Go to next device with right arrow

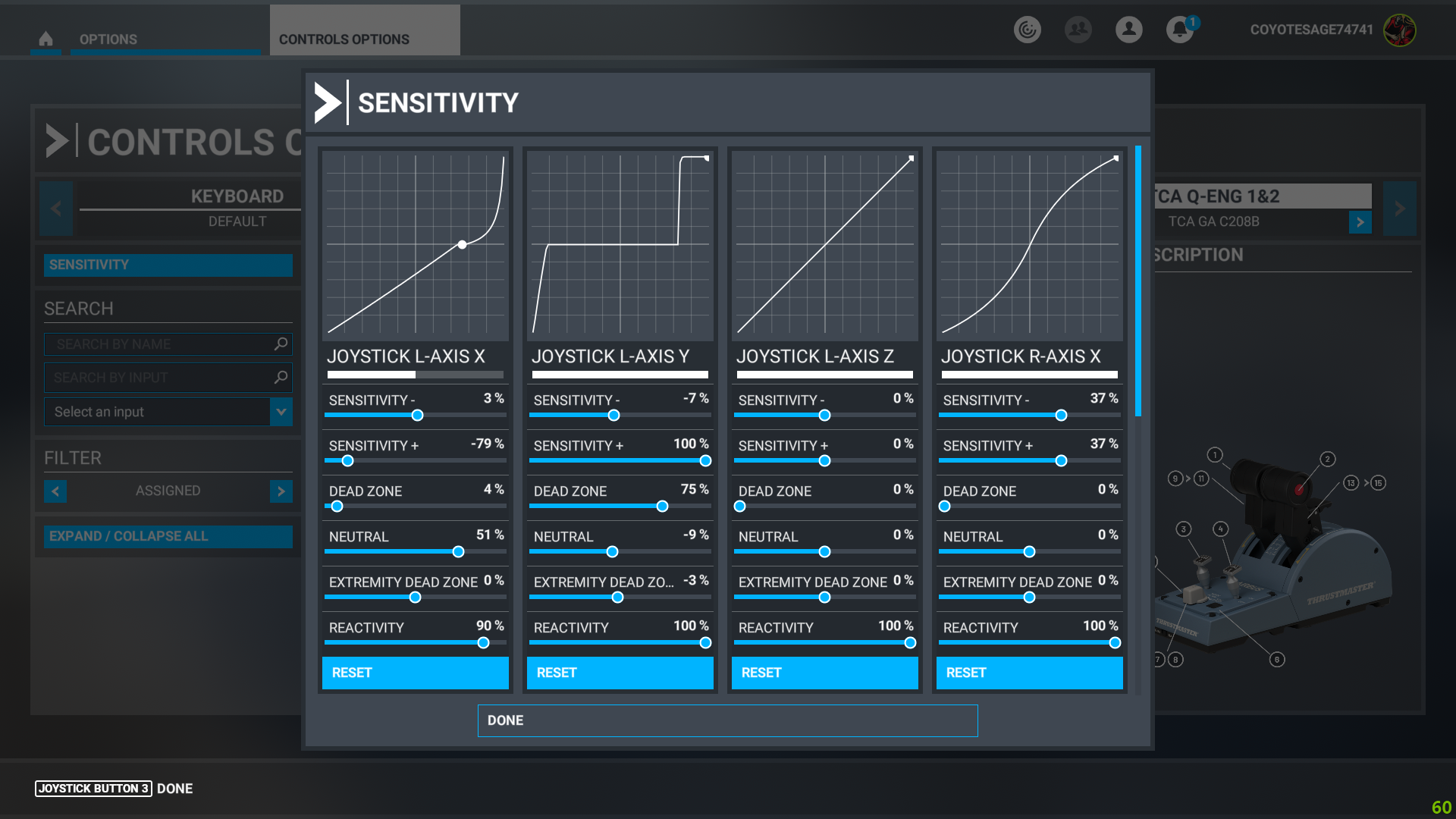(x=1399, y=209)
